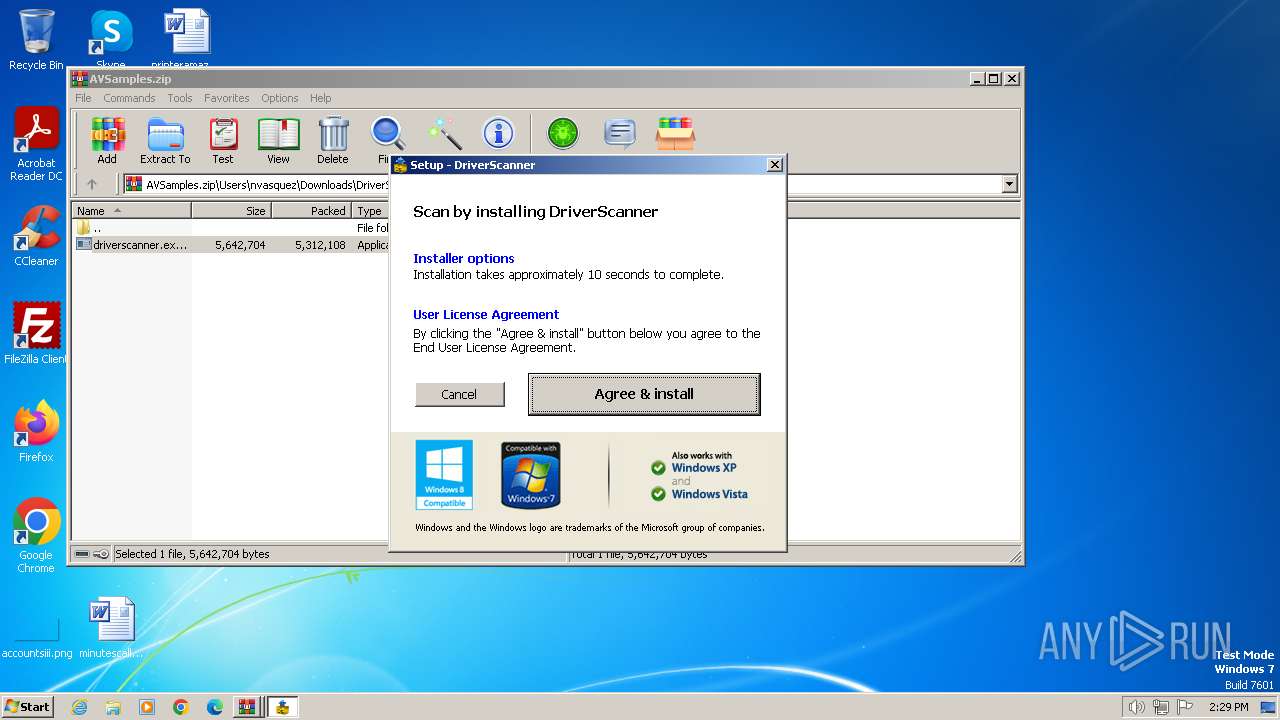1280x720 pixels.
Task: Open FileZilla Client shortcut
Action: point(36,334)
